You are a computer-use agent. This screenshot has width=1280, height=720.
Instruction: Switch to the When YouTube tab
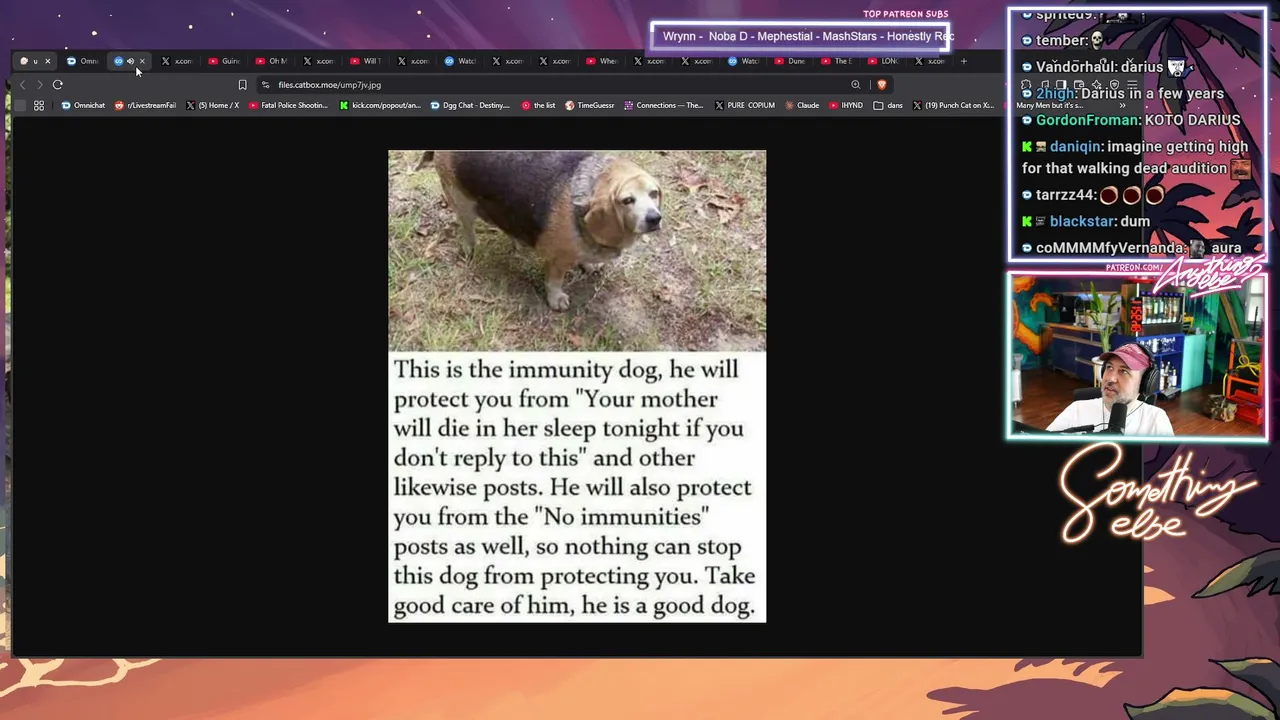coord(602,61)
